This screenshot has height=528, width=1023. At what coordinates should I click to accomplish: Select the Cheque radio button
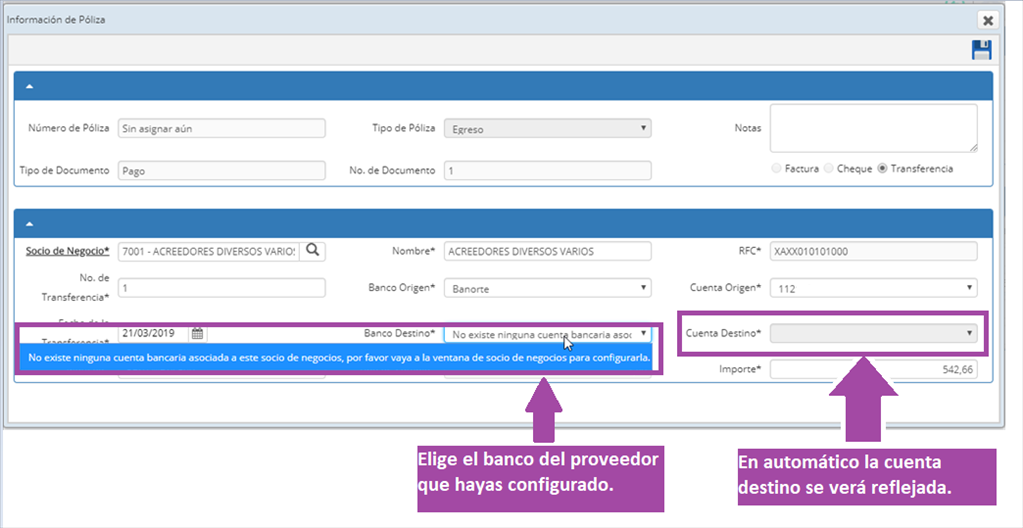[829, 168]
